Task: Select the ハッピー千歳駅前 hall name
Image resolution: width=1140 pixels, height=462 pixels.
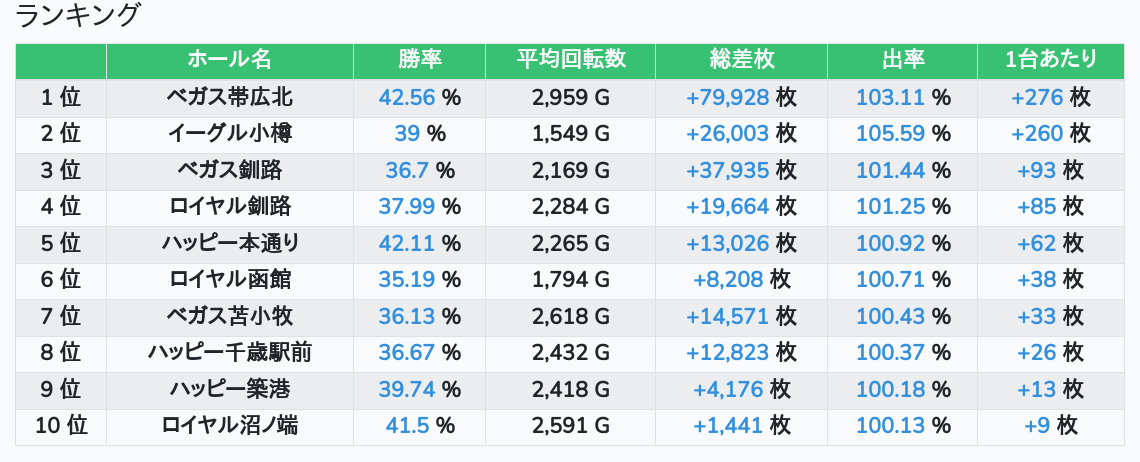Action: click(230, 353)
